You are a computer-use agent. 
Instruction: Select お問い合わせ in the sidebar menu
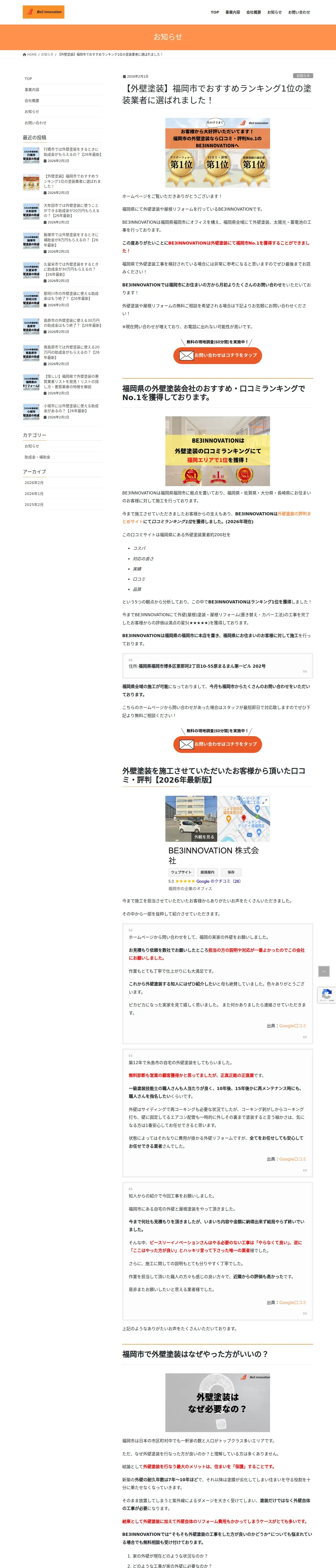tap(62, 122)
